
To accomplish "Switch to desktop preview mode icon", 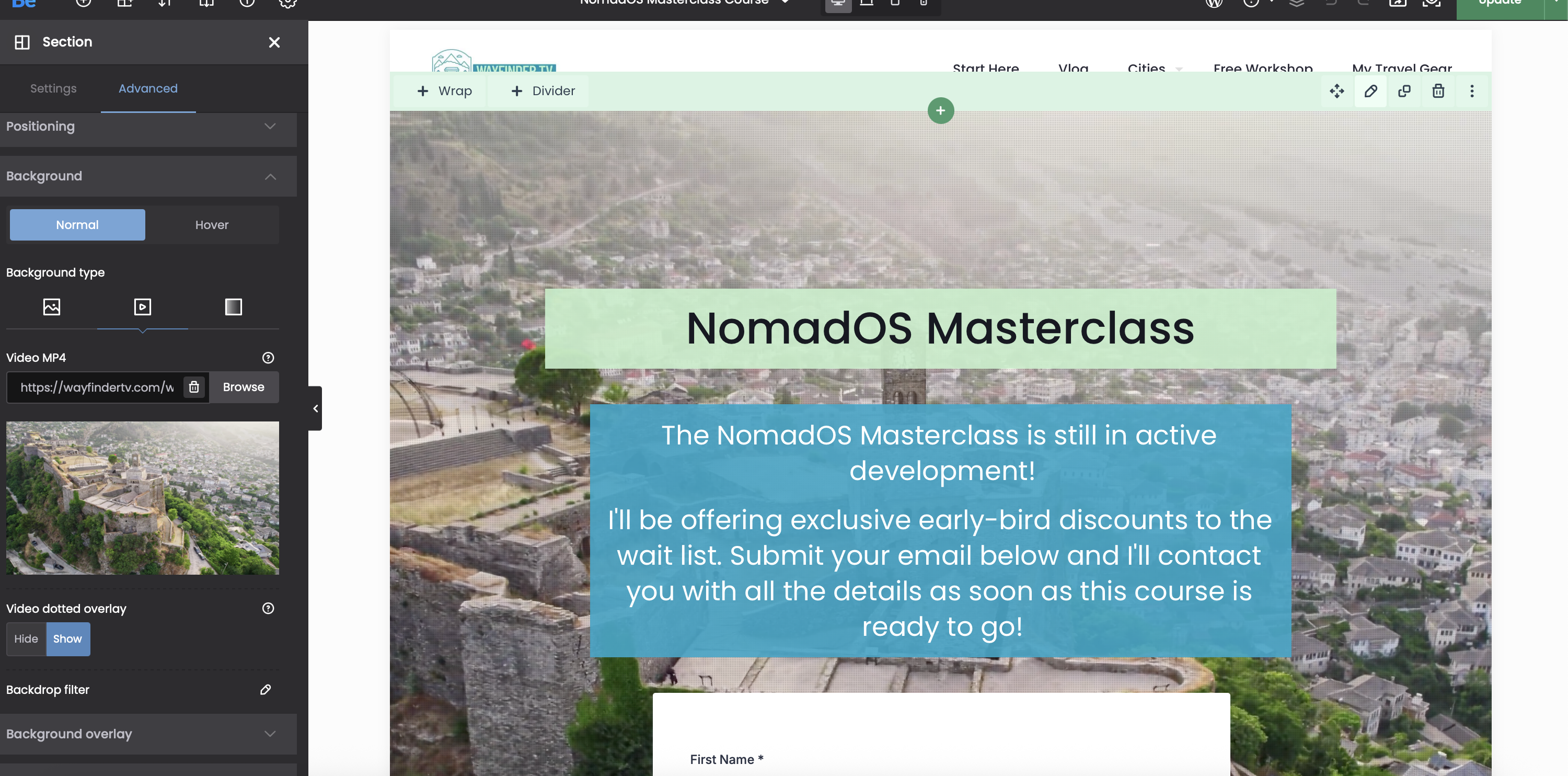I will (x=838, y=5).
